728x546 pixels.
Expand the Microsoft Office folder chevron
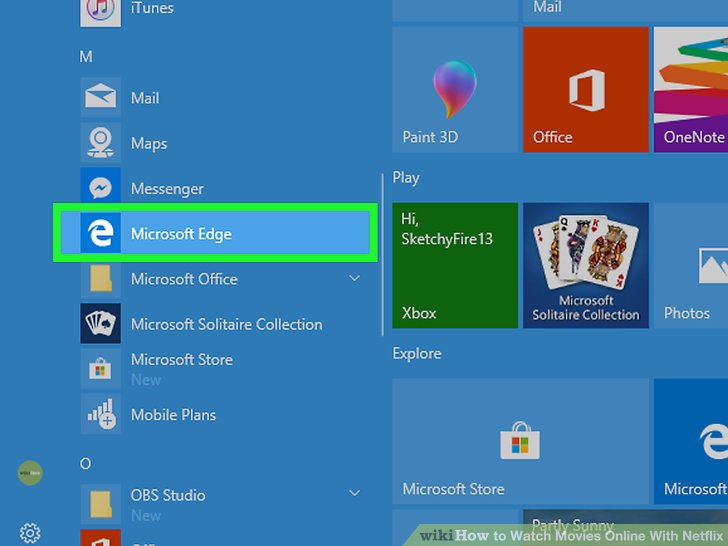pos(354,278)
